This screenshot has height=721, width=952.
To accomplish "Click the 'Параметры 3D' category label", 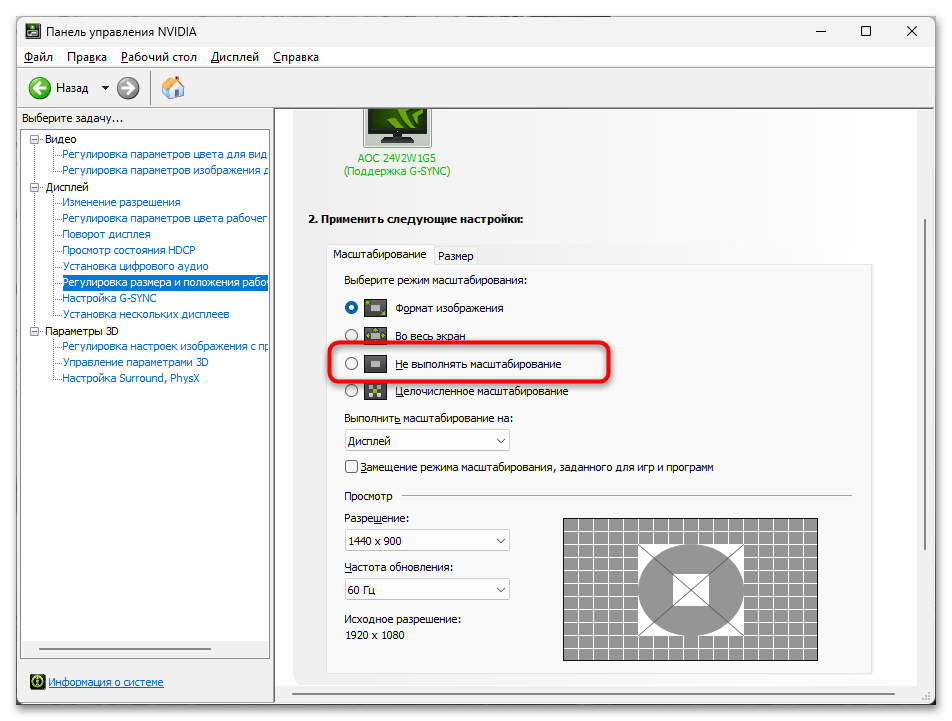I will click(81, 331).
